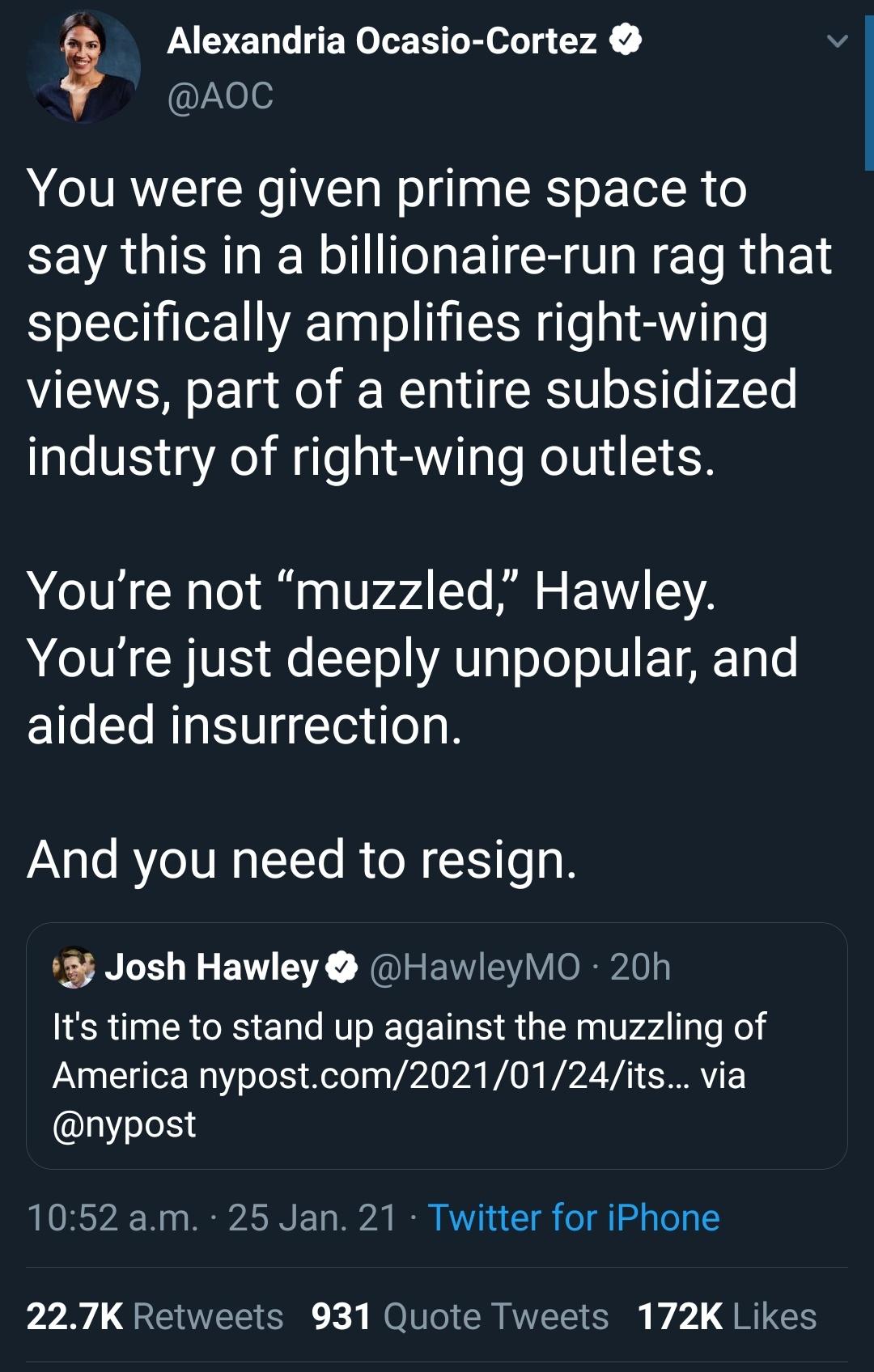Go to the @AOC handle
Image resolution: width=874 pixels, height=1372 pixels.
[220, 95]
